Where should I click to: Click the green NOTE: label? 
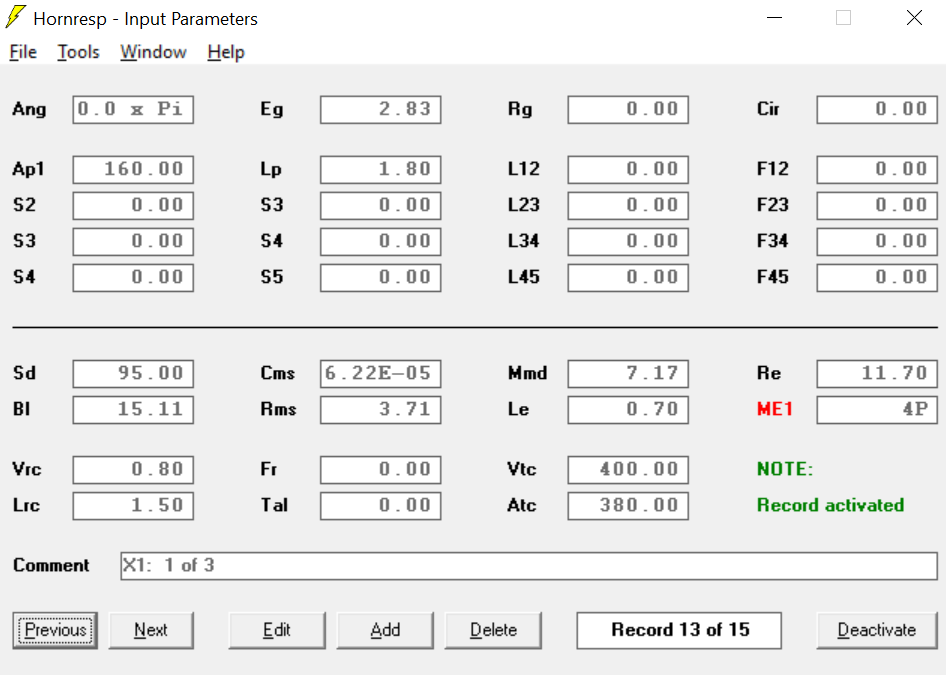tap(785, 469)
